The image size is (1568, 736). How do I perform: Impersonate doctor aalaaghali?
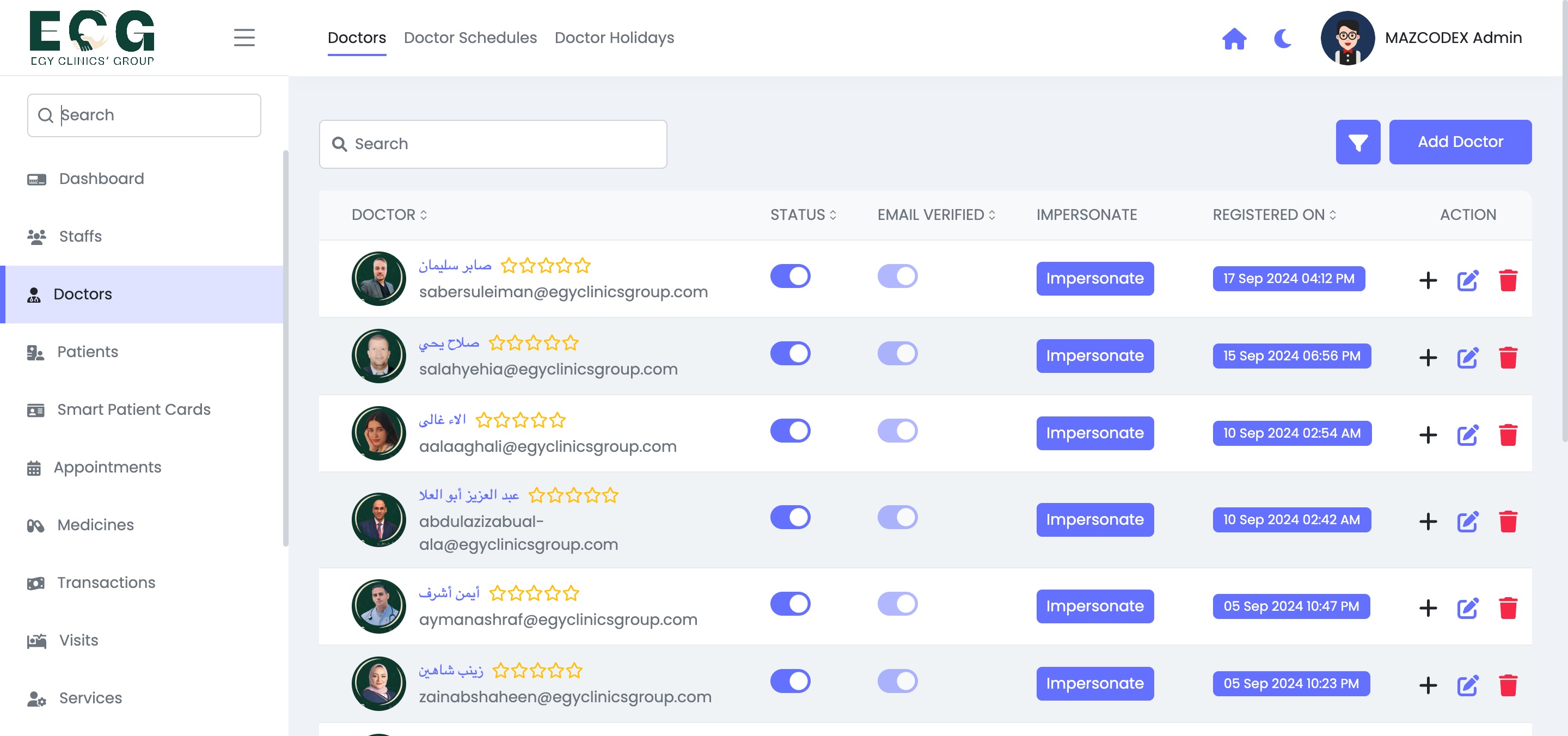(1095, 433)
